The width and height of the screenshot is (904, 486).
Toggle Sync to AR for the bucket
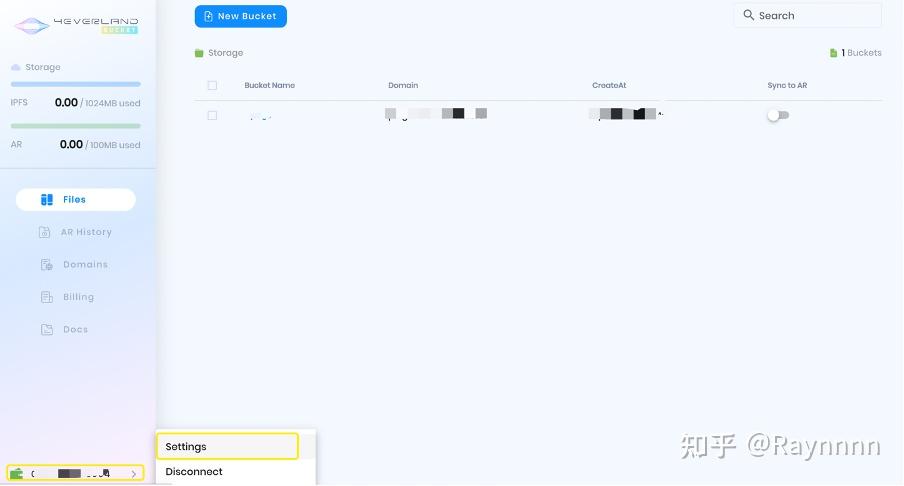[x=778, y=115]
